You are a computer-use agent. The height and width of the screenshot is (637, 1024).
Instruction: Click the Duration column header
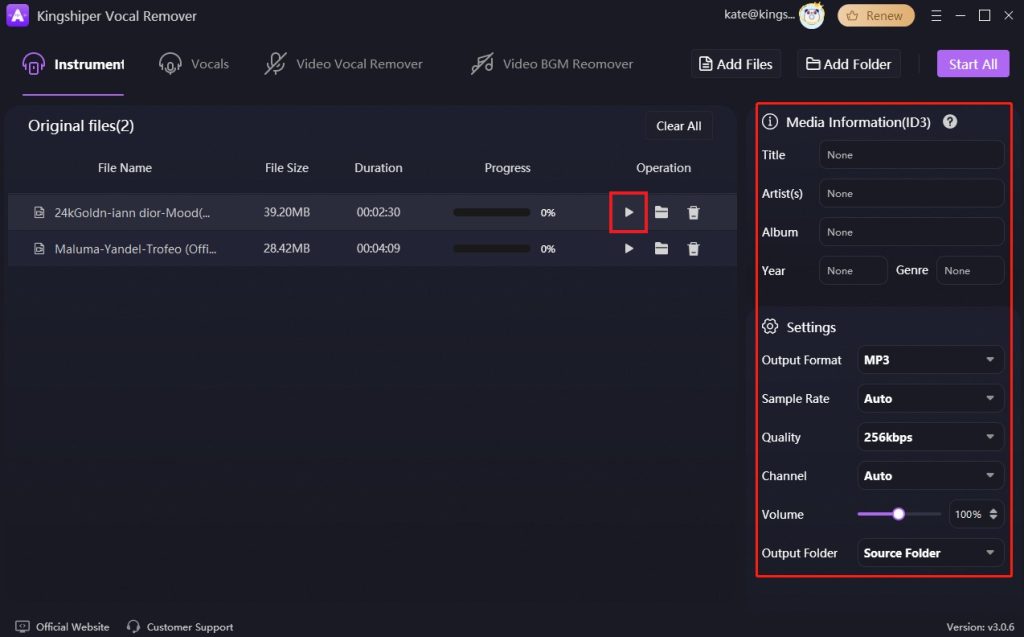click(378, 168)
